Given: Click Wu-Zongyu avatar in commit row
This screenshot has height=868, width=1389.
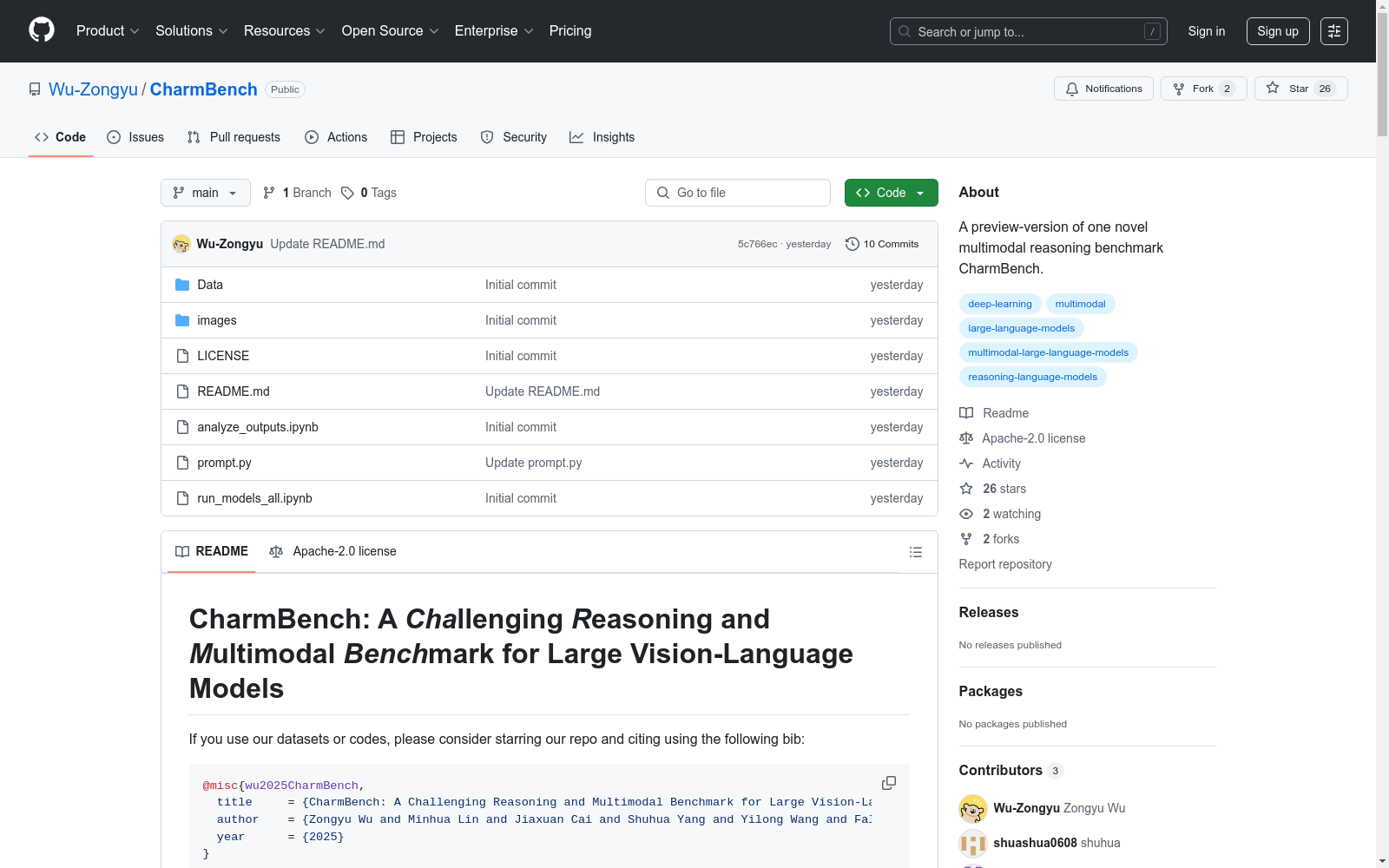Looking at the screenshot, I should pyautogui.click(x=181, y=244).
